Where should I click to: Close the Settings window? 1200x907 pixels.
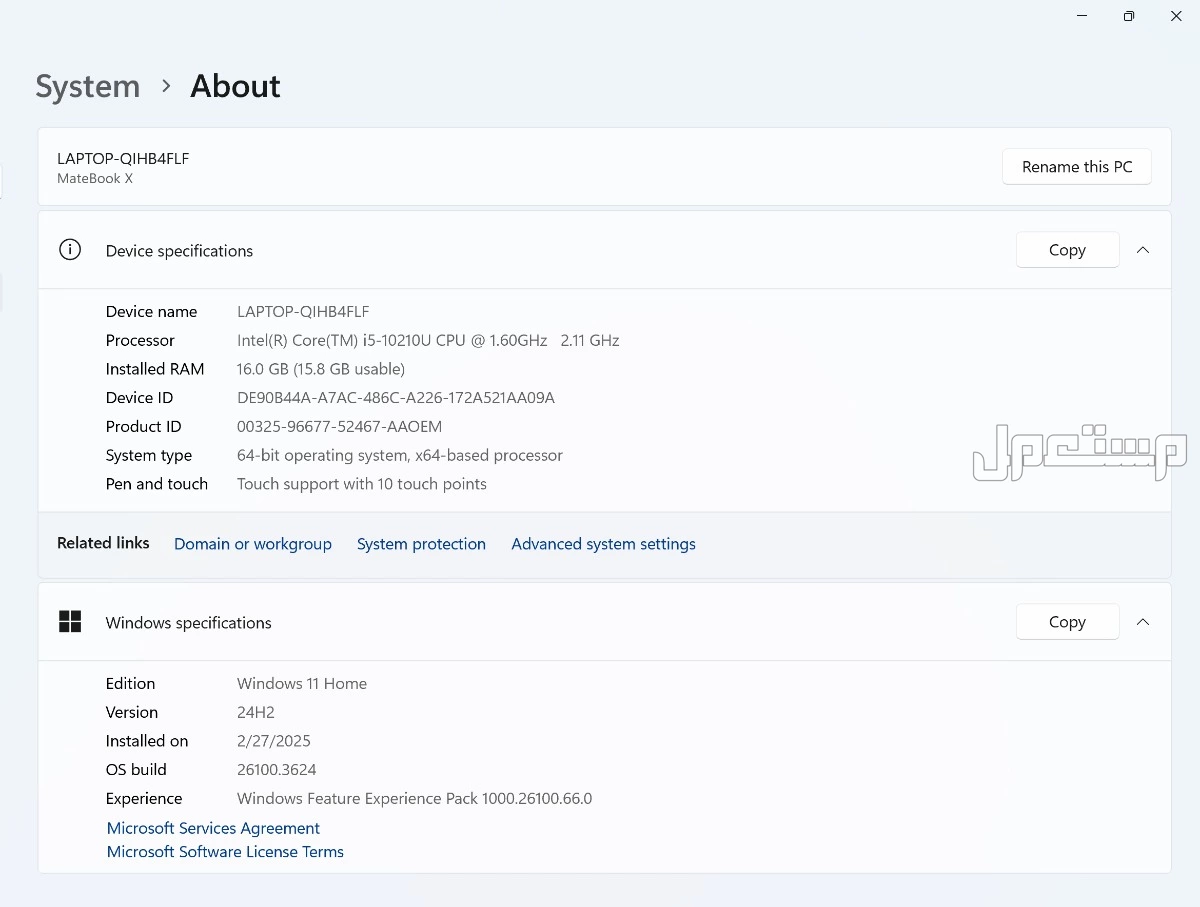tap(1176, 16)
